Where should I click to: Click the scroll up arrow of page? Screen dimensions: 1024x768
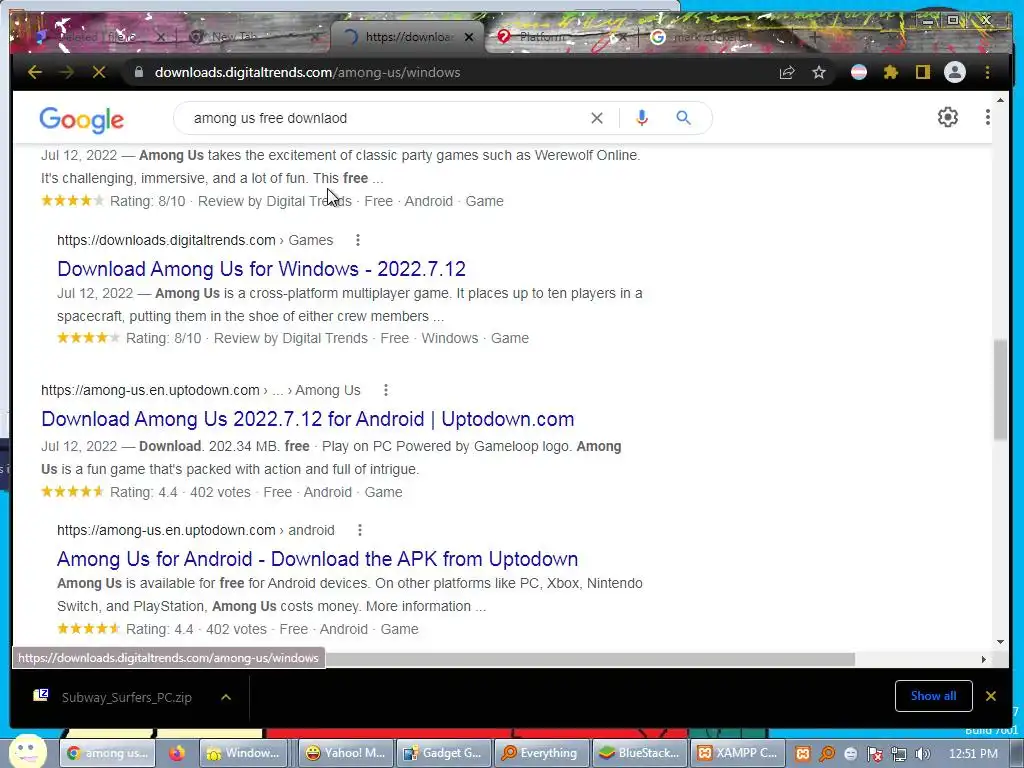tap(1000, 100)
